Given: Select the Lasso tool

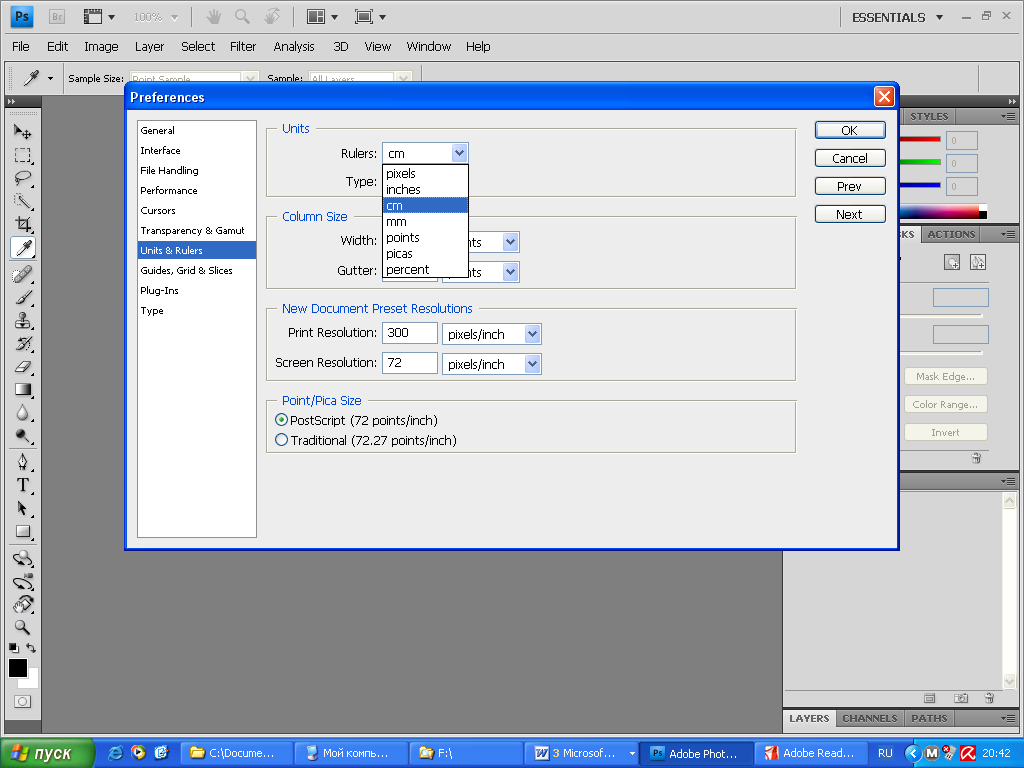Looking at the screenshot, I should tap(23, 178).
